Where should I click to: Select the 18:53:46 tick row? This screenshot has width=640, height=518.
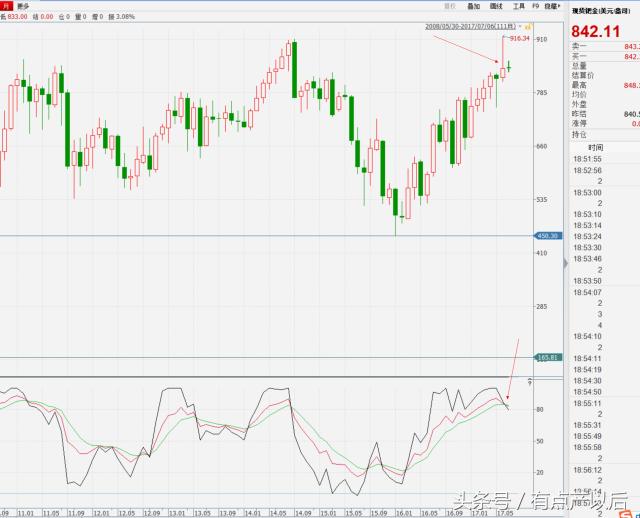(x=605, y=259)
